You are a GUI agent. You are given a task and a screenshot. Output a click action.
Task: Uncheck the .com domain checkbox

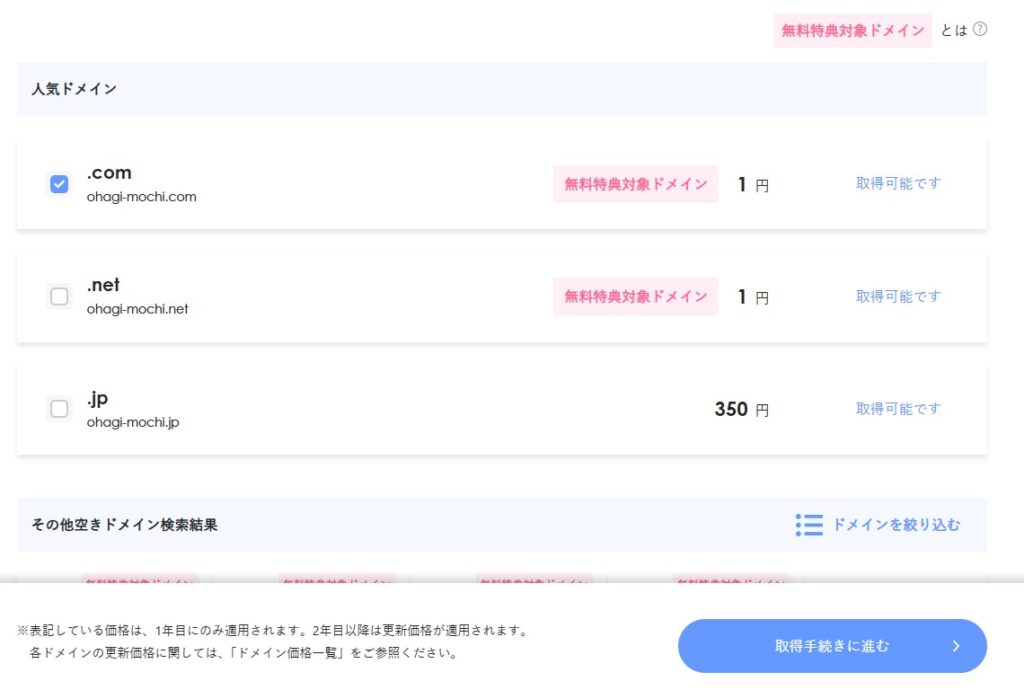point(59,184)
